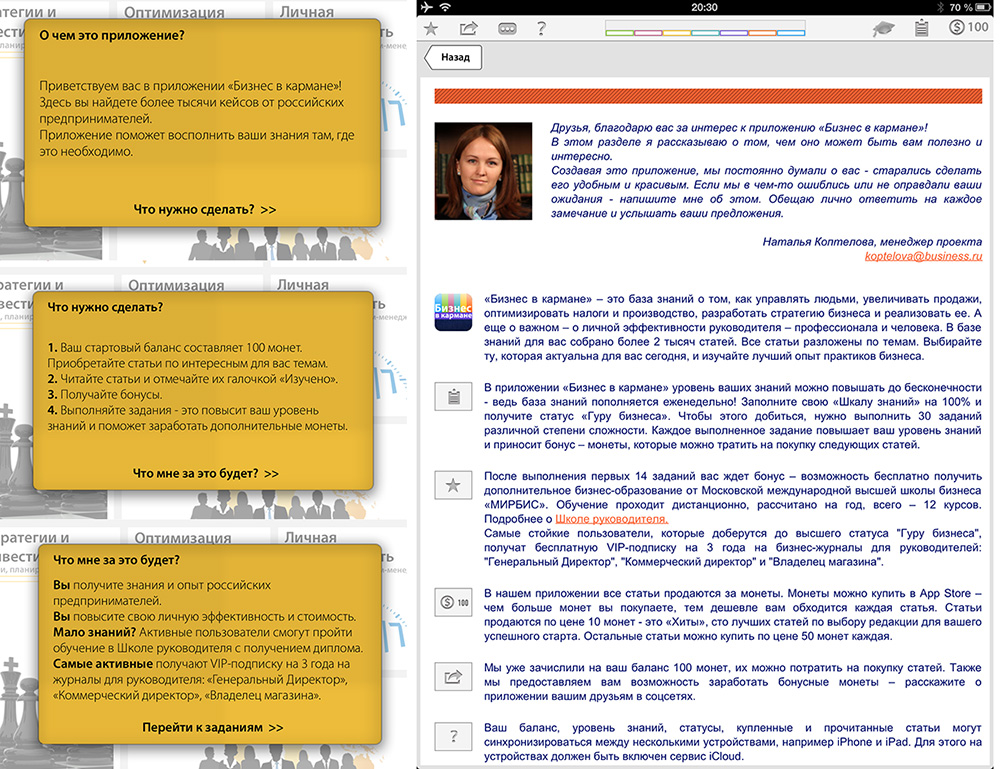1000x769 pixels.
Task: Click text Наталья Коптелова, менеджер проекта
Action: click(872, 242)
